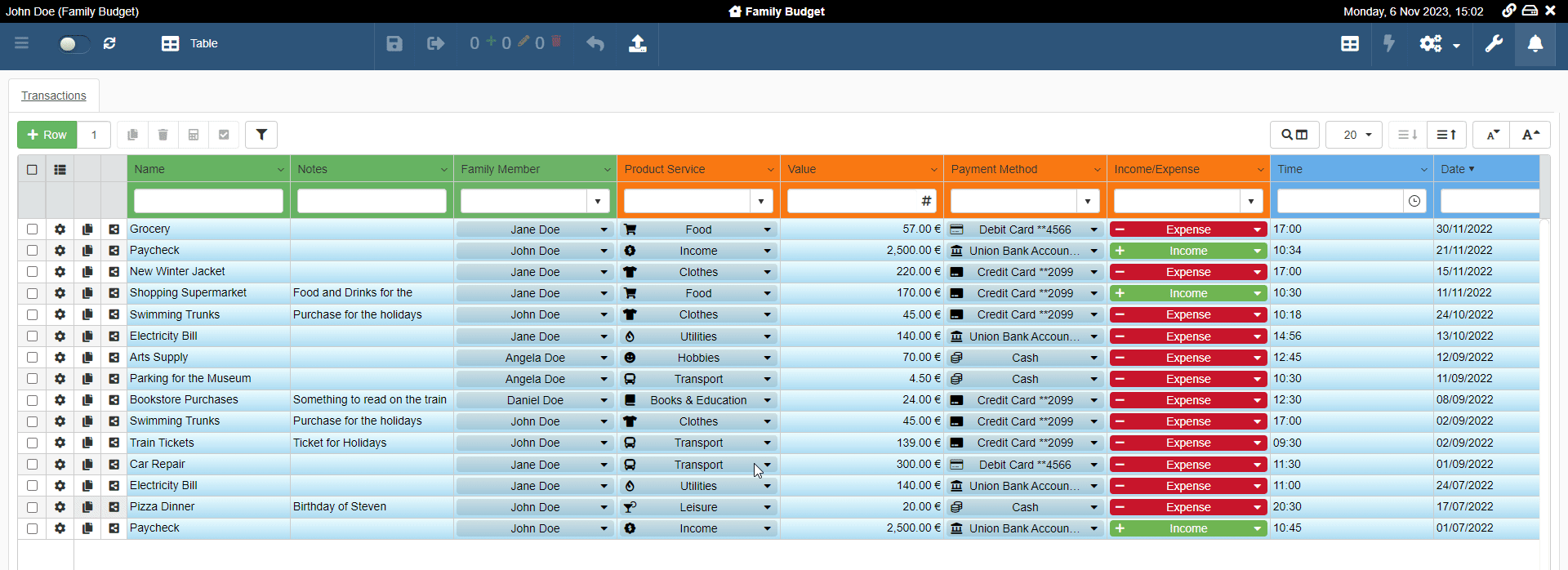The height and width of the screenshot is (570, 1568).
Task: Open the hamburger menu icon
Action: pyautogui.click(x=22, y=43)
